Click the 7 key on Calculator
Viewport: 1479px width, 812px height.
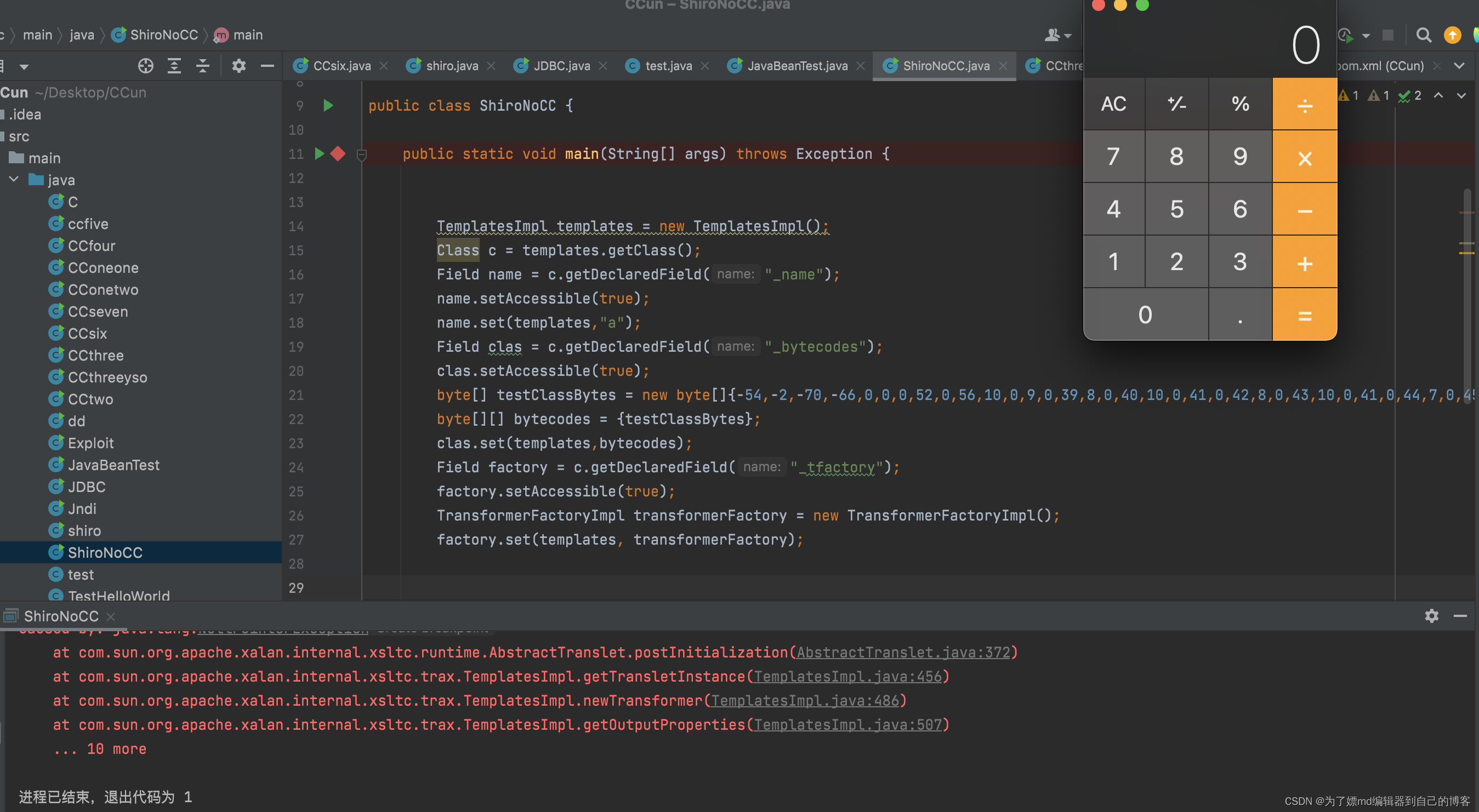[x=1113, y=157]
